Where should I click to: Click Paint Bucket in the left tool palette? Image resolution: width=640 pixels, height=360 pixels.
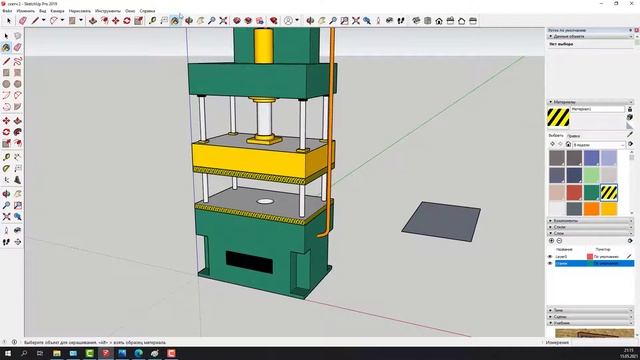tap(6, 48)
